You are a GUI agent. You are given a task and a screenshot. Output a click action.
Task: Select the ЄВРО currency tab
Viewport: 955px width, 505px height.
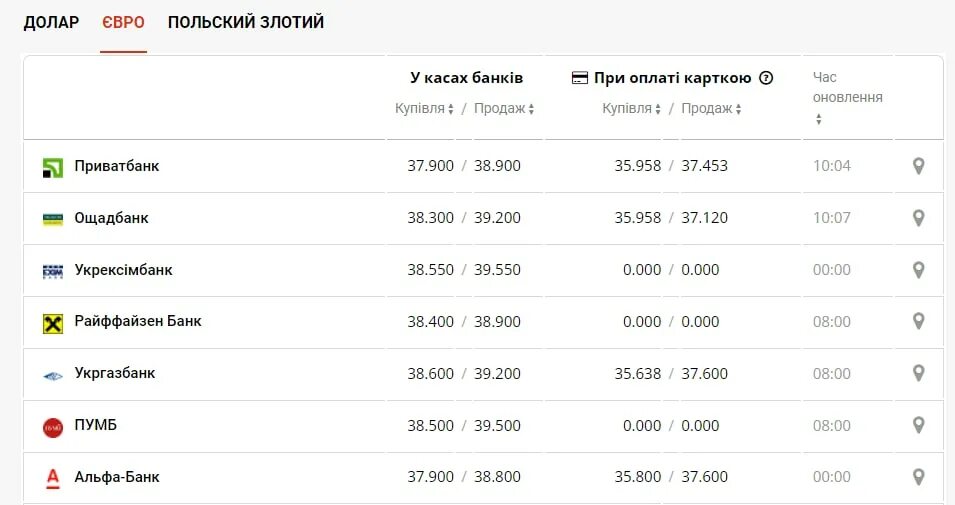(x=124, y=23)
